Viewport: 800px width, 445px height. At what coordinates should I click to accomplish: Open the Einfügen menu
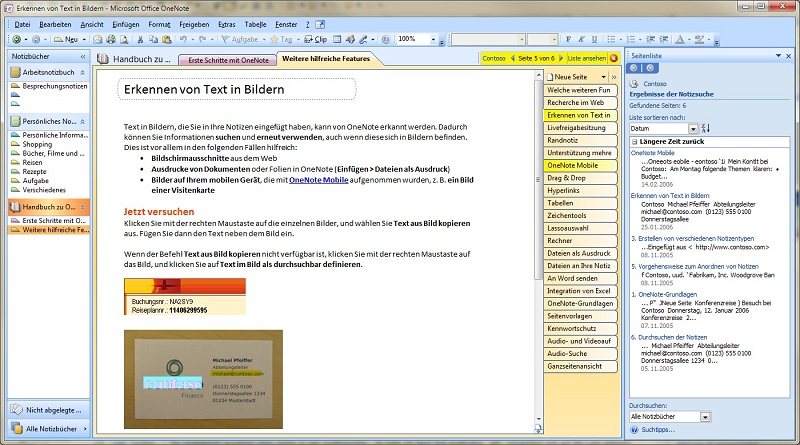pyautogui.click(x=126, y=24)
